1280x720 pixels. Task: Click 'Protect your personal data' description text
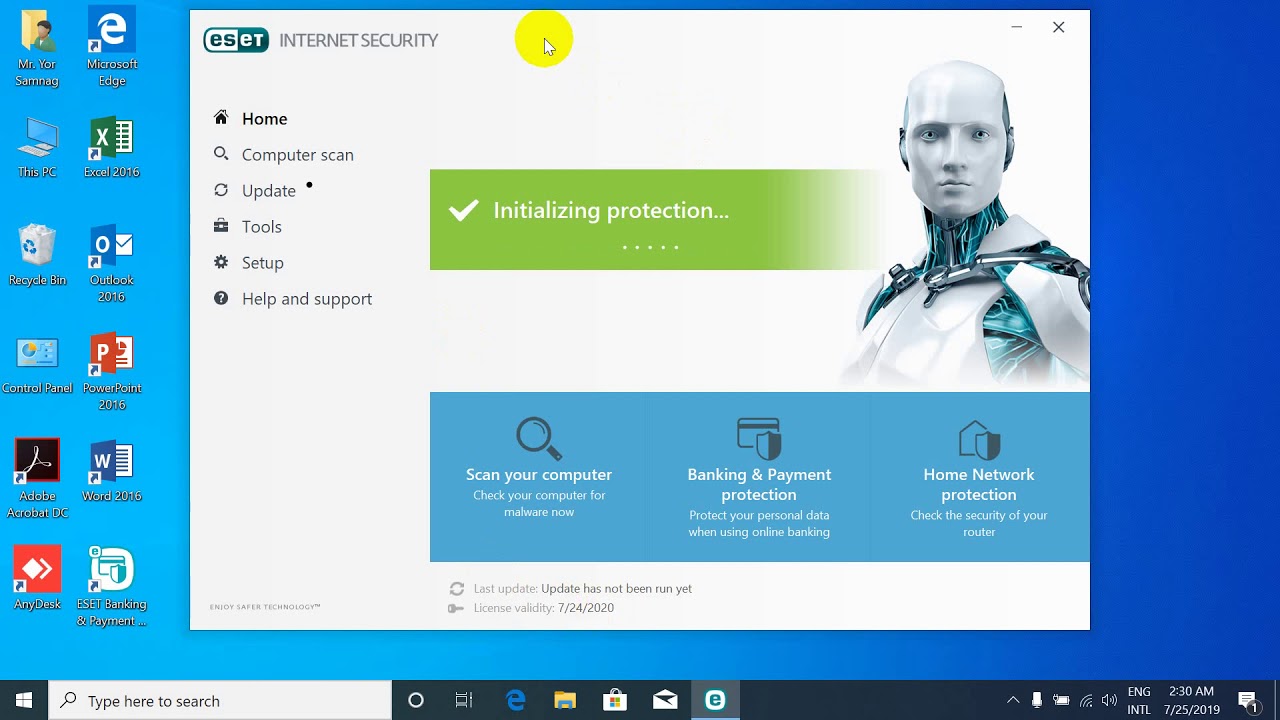pos(759,523)
